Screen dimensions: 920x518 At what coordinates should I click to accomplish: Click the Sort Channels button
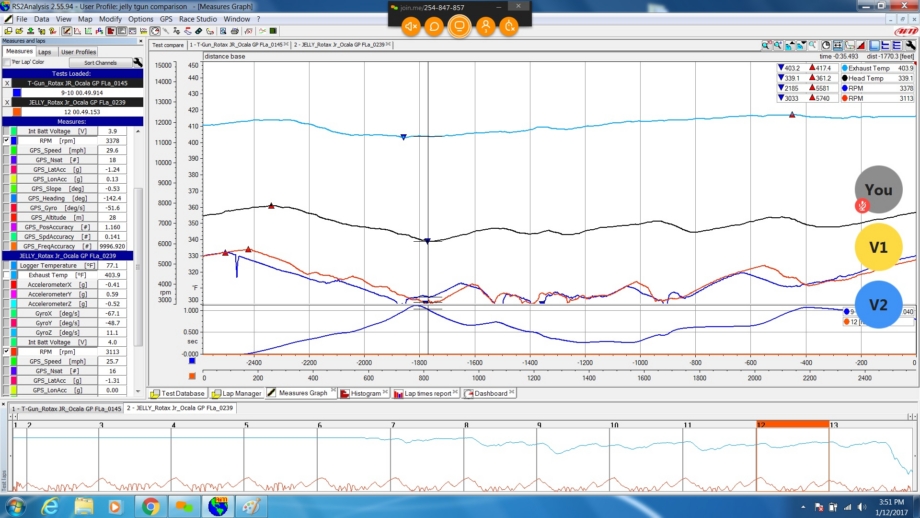(100, 62)
